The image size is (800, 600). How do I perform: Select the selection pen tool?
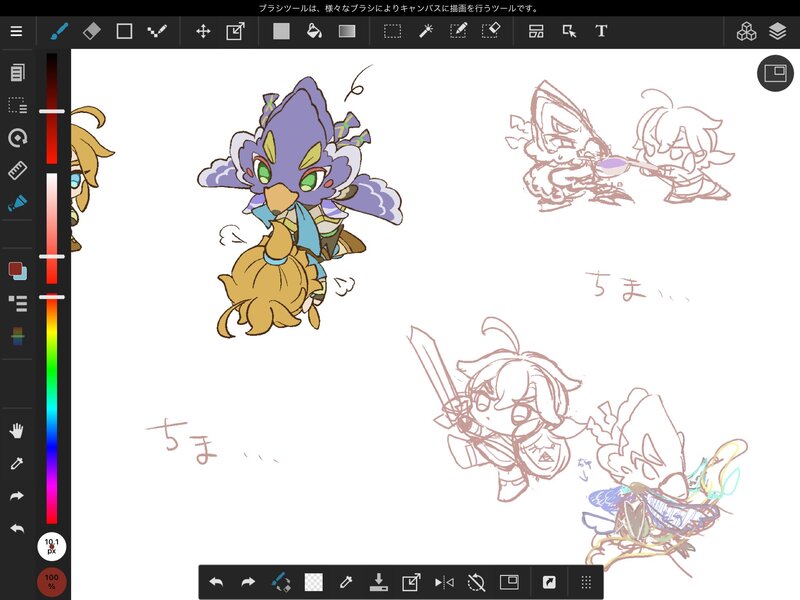pos(458,31)
